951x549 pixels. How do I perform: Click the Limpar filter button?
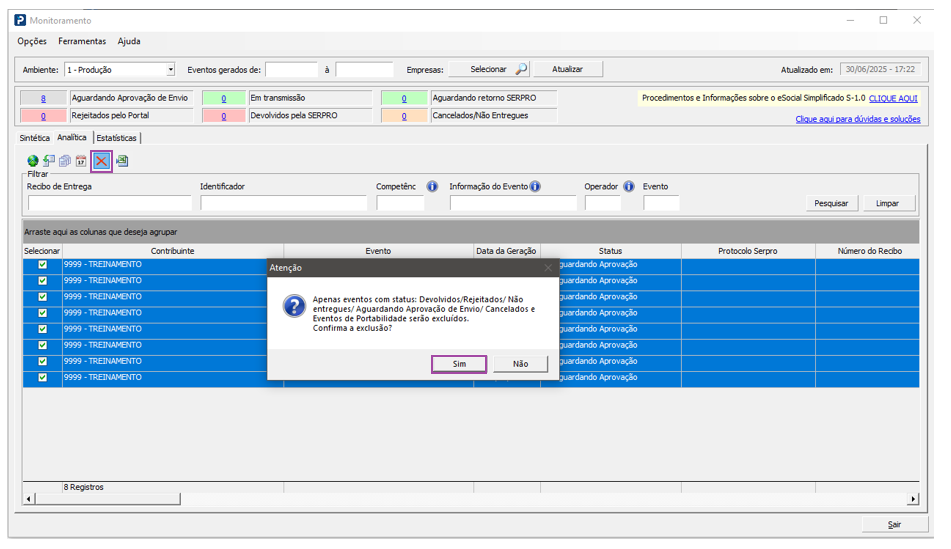887,203
